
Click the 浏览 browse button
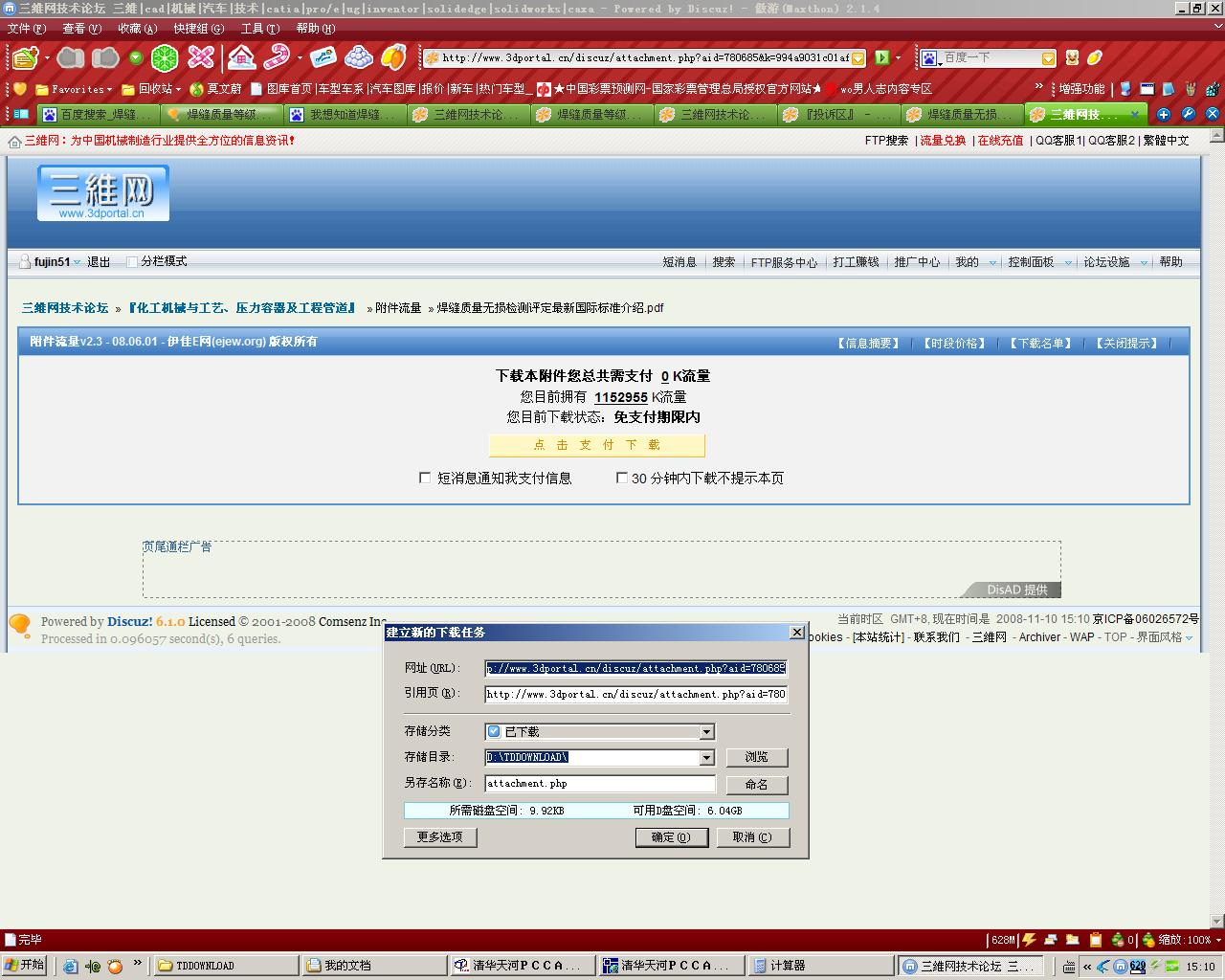pyautogui.click(x=756, y=757)
